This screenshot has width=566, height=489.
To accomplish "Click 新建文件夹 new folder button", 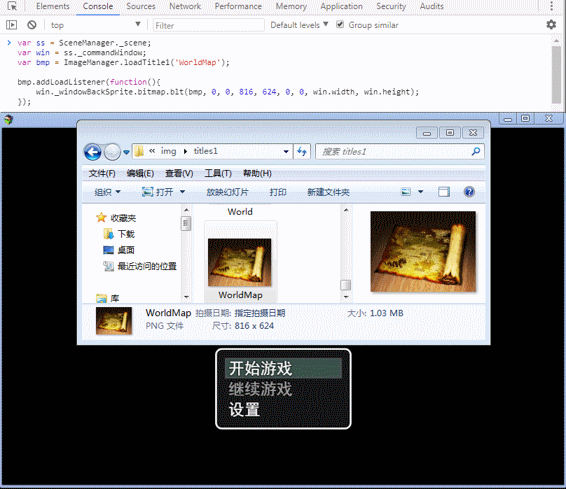I will pyautogui.click(x=328, y=192).
